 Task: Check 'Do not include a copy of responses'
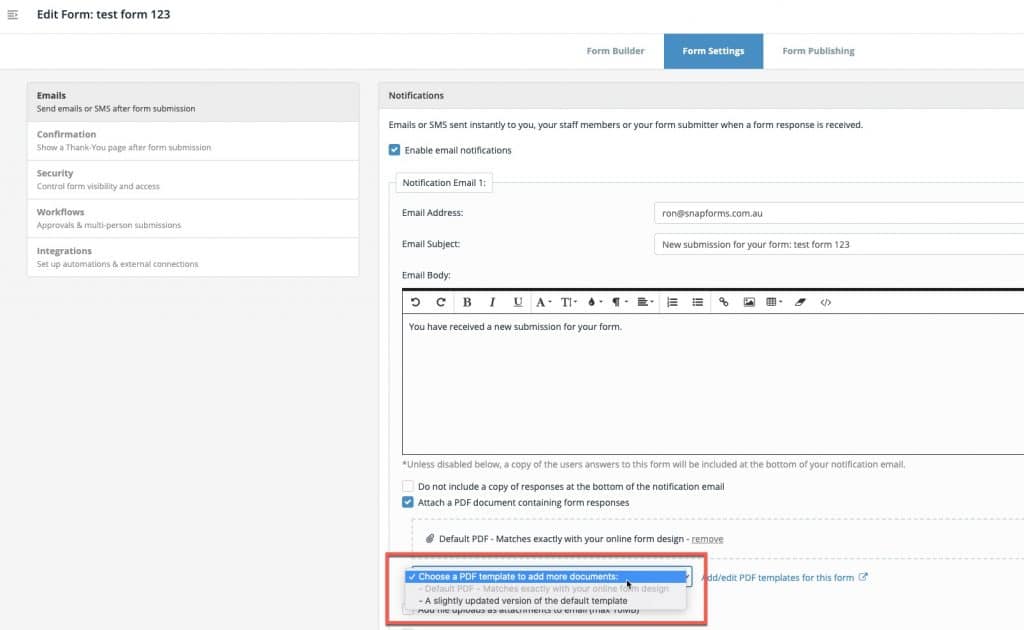tap(408, 485)
